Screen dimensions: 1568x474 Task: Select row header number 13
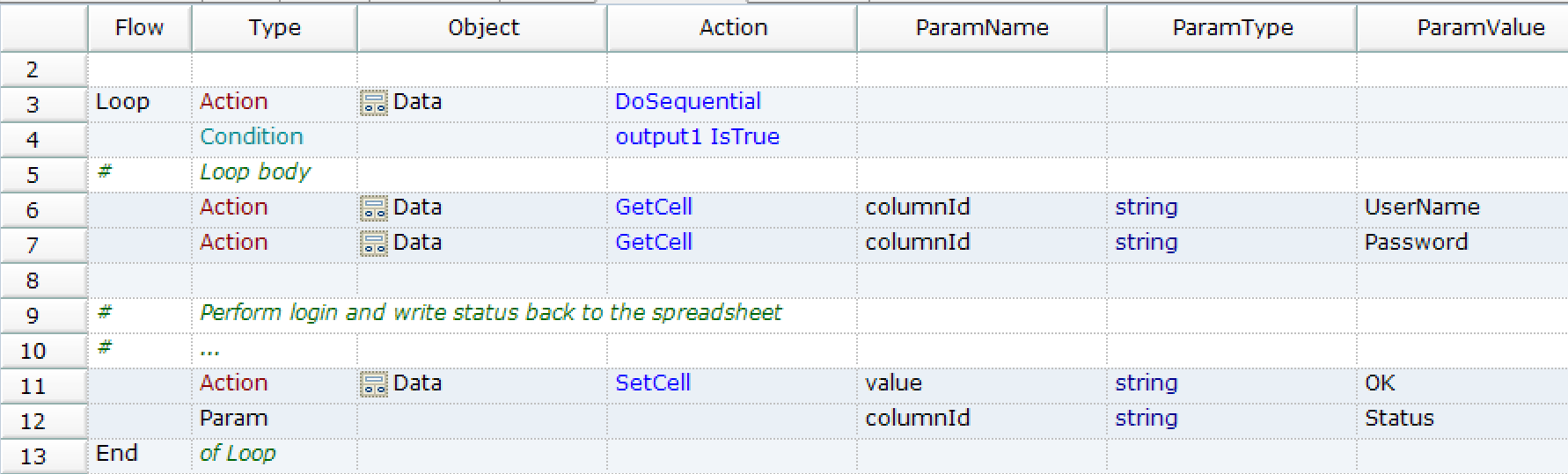[x=33, y=456]
